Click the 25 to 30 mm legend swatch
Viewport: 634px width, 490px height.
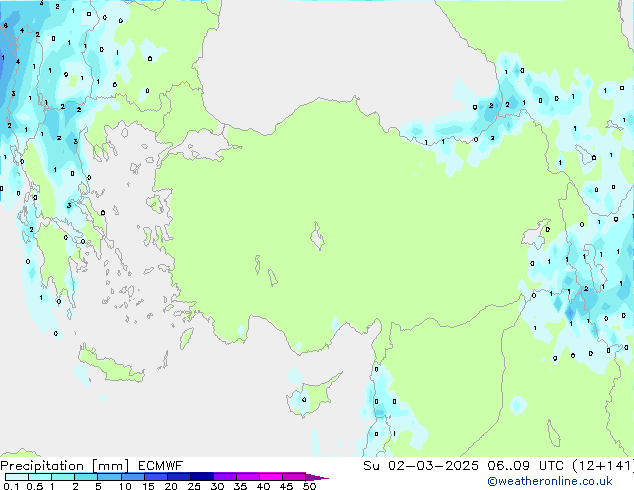pos(201,477)
